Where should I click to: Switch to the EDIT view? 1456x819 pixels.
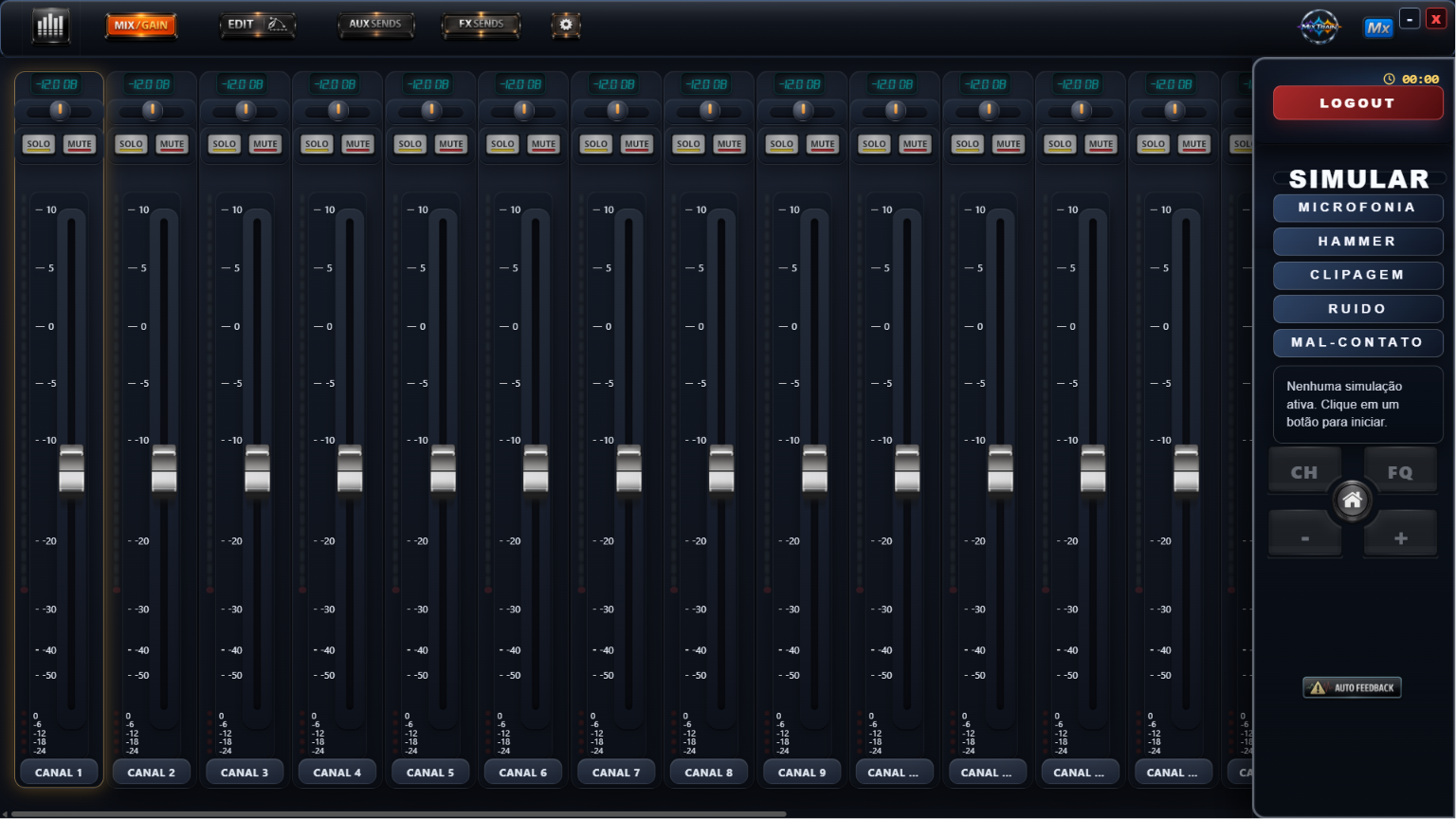257,25
